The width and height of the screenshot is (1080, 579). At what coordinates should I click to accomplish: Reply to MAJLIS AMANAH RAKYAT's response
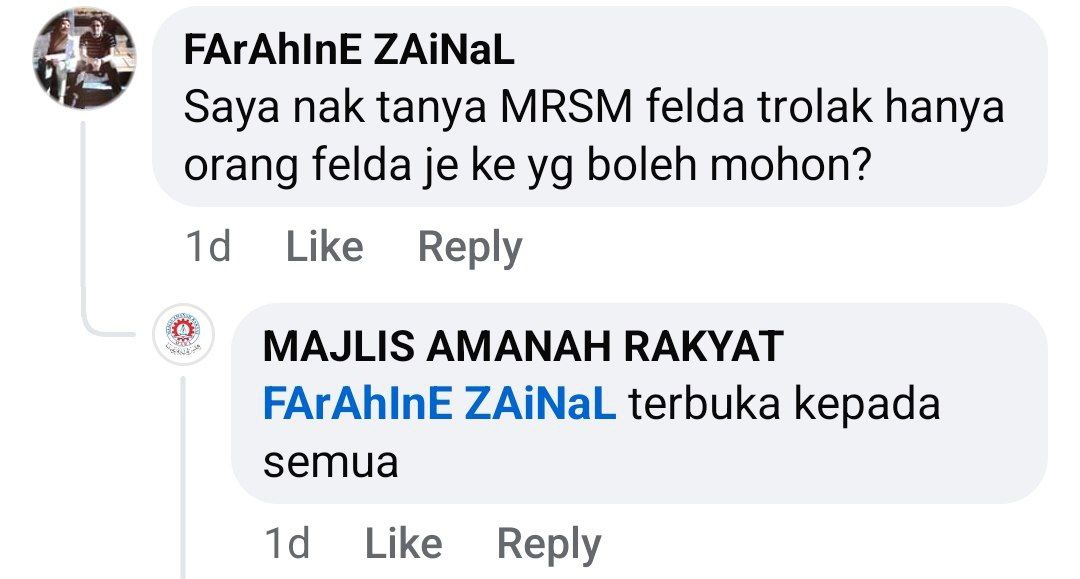(549, 545)
